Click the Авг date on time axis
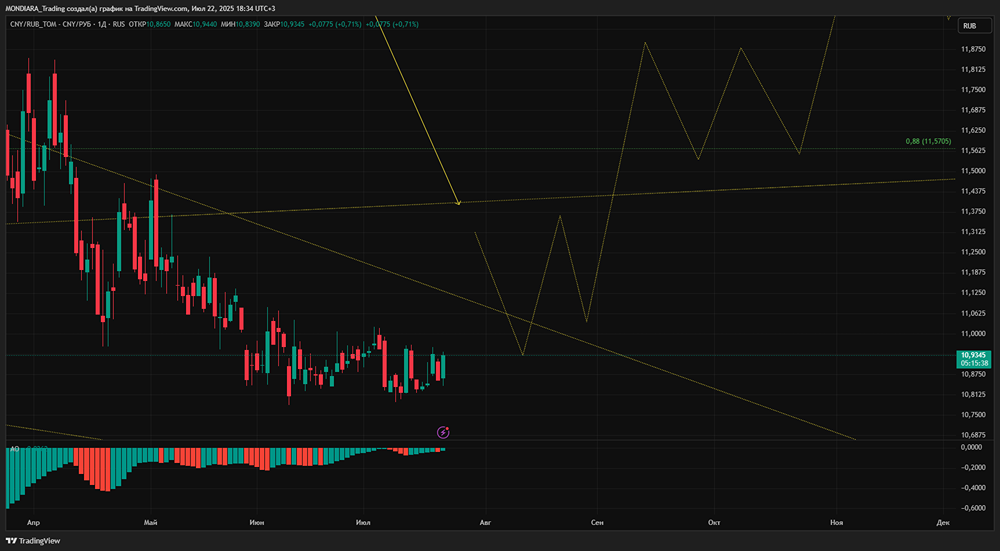 (x=486, y=523)
